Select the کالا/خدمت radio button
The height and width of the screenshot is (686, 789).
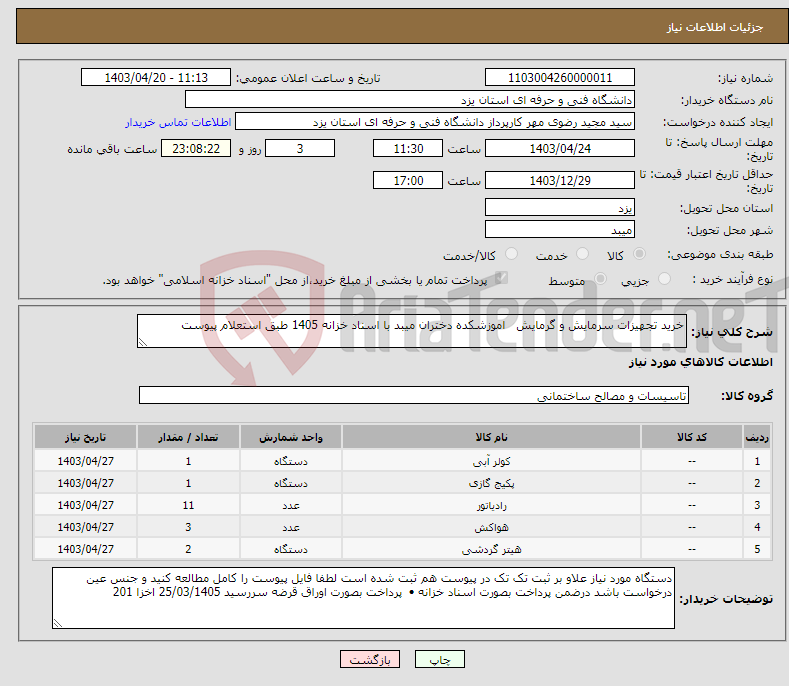click(511, 254)
